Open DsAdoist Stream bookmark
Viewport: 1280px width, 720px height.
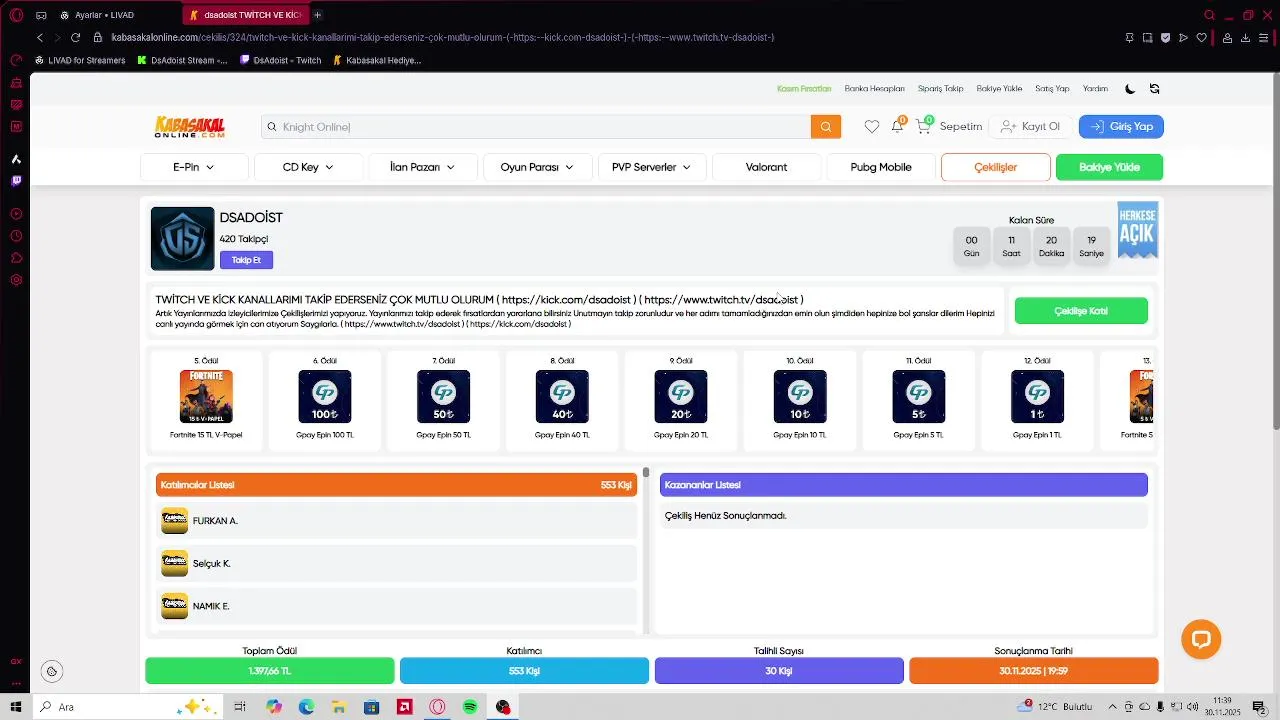coord(182,60)
